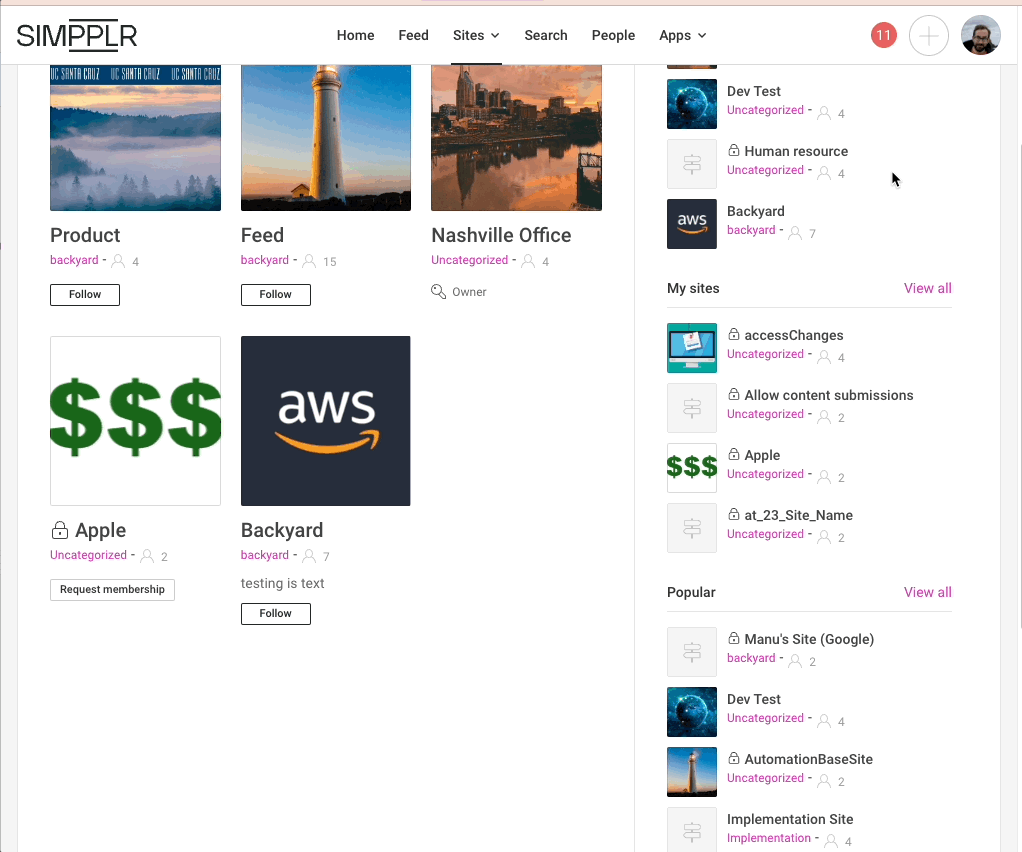Click the Owner badge icon under Nashville Office
The width and height of the screenshot is (1022, 852).
(438, 291)
